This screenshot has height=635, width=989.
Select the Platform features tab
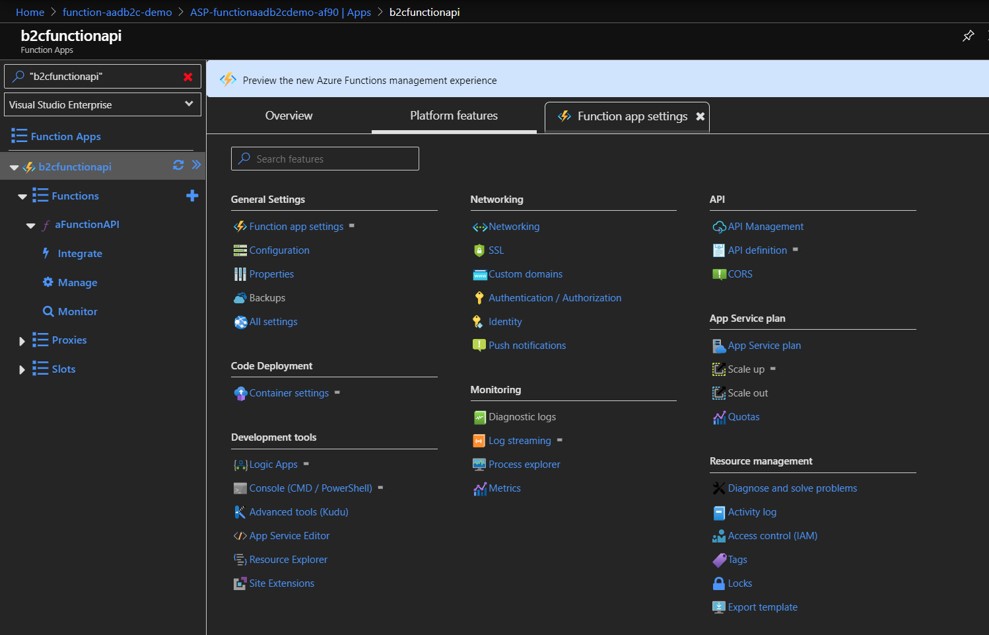pos(454,115)
